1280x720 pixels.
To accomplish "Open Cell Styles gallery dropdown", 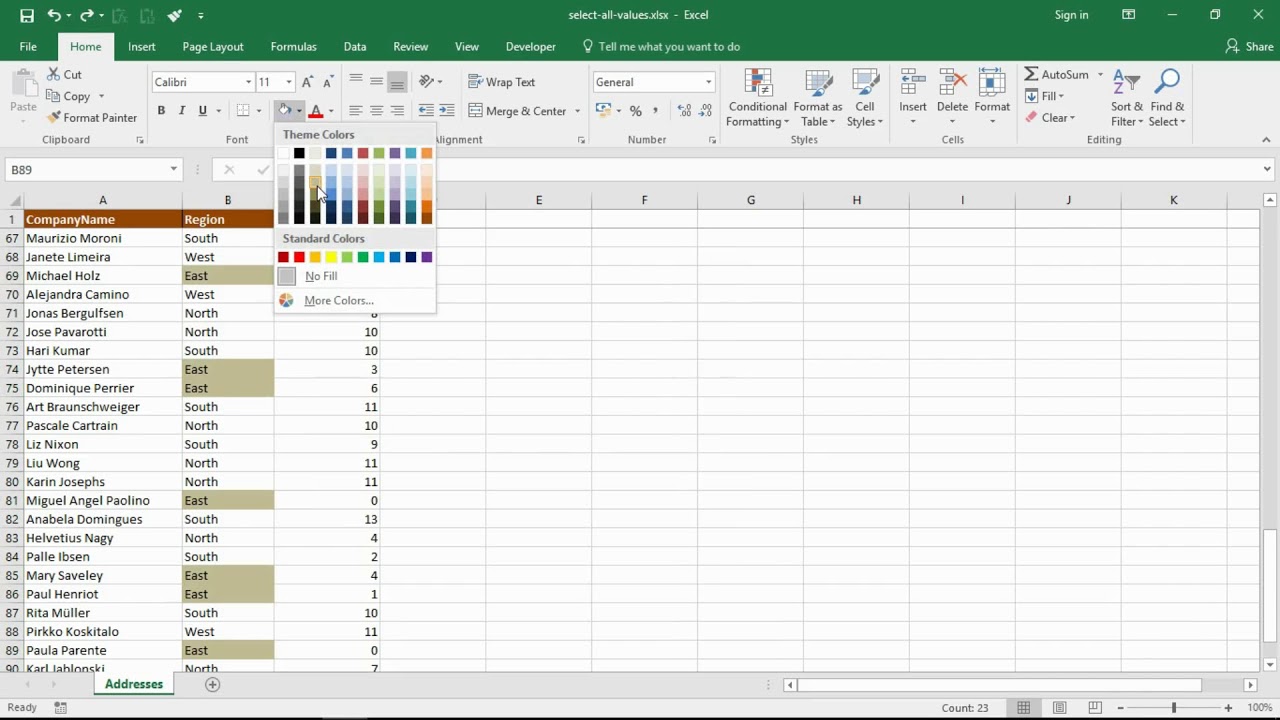I will pos(865,98).
